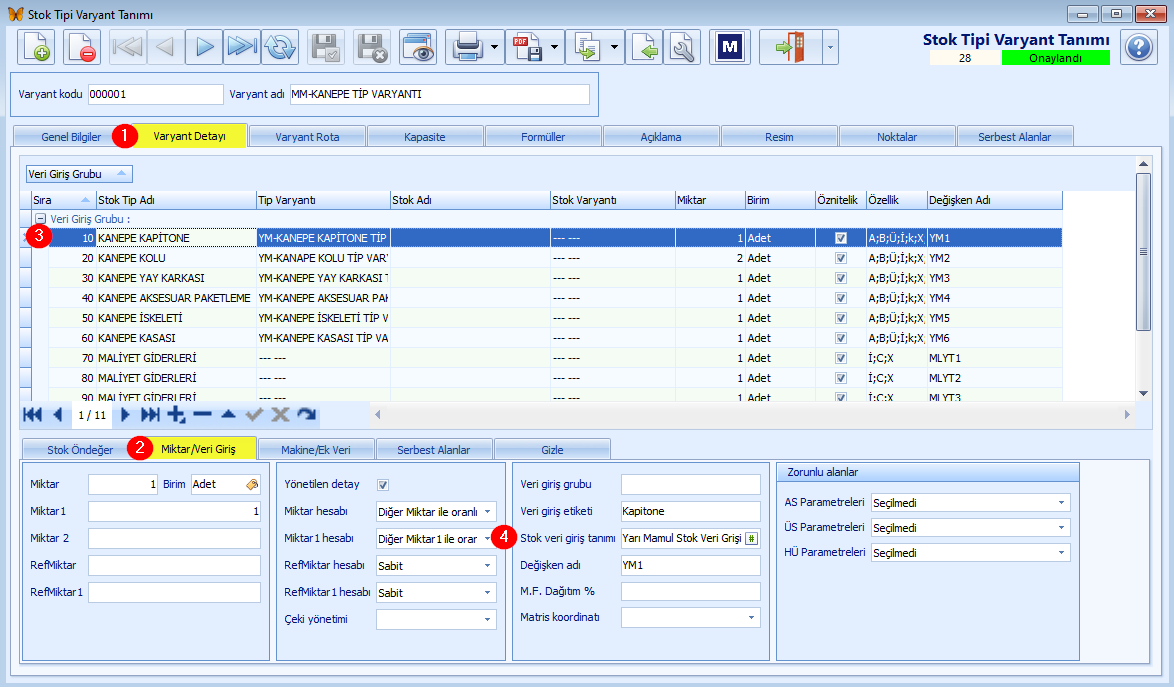Click the grid vertical scrollbar thumb
The image size is (1174, 687).
1143,251
